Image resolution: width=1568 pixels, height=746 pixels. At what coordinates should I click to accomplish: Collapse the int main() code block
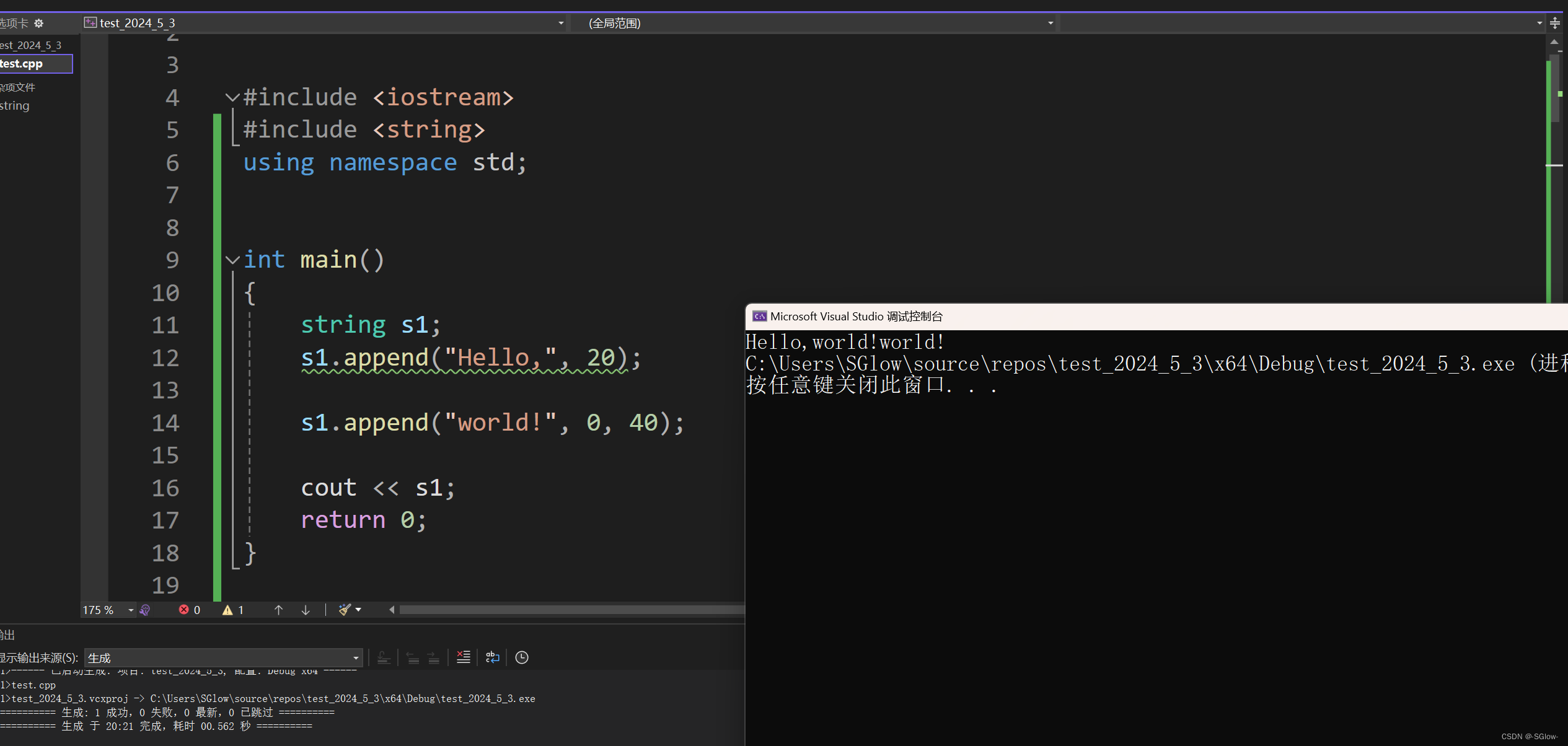[x=232, y=260]
